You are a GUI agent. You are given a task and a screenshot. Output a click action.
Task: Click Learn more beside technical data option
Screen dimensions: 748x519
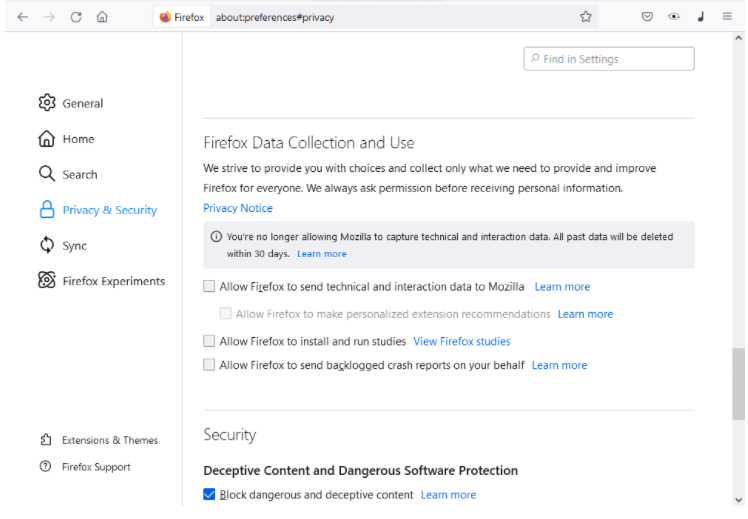[562, 287]
